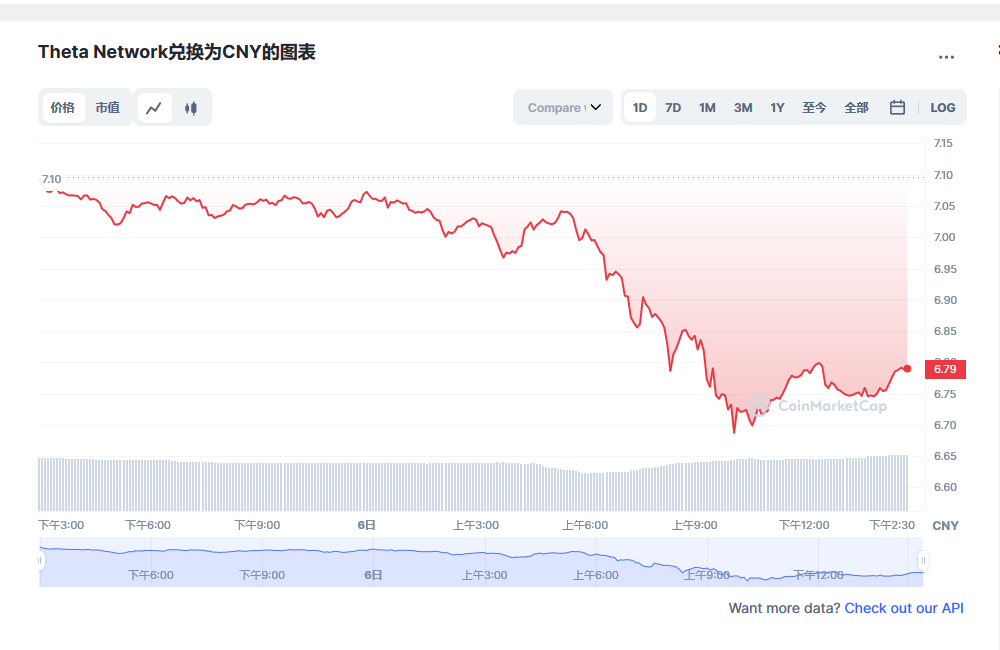This screenshot has height=650, width=1000.
Task: Click the 7.05 y-axis value
Action: click(945, 206)
